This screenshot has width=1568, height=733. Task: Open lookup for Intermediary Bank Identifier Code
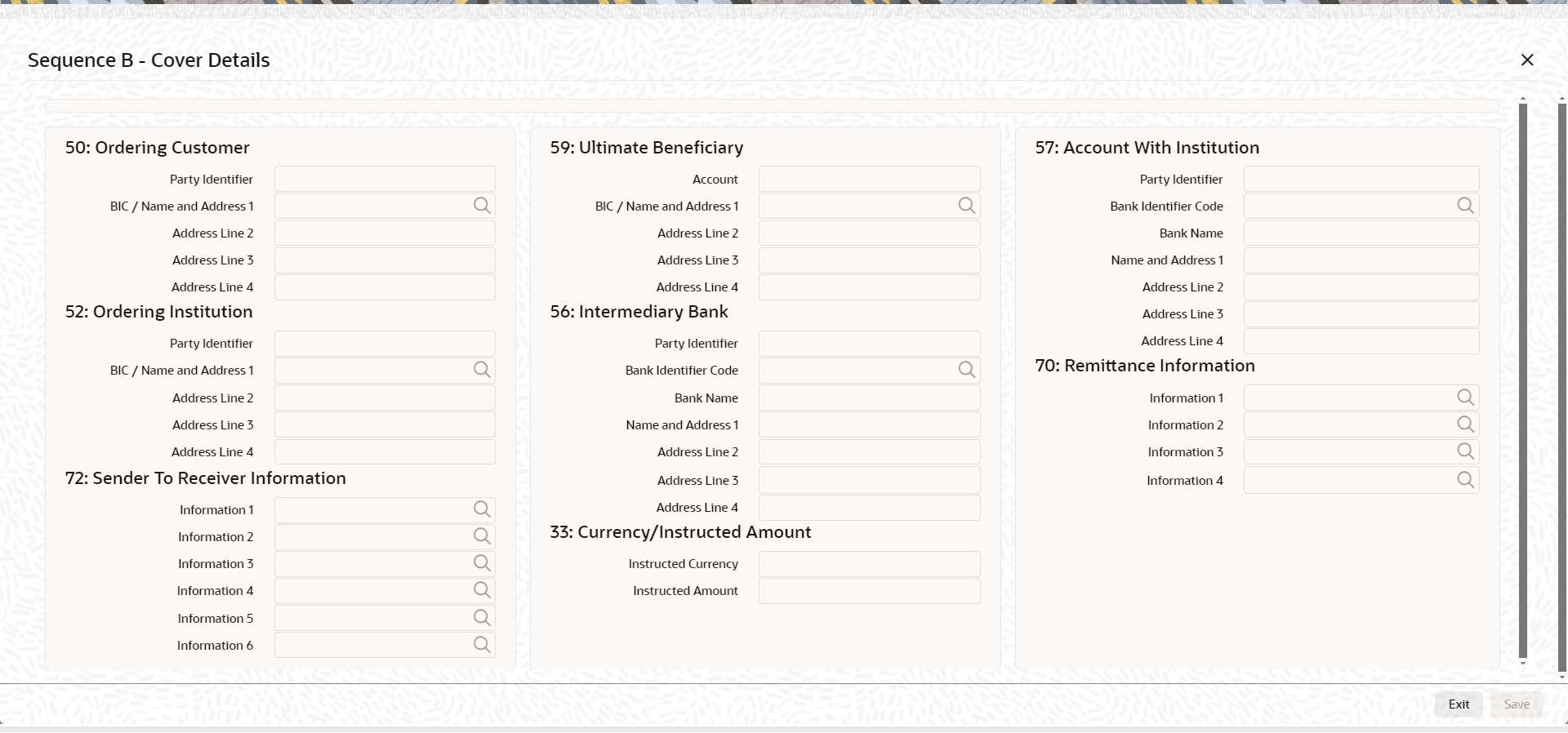(967, 370)
